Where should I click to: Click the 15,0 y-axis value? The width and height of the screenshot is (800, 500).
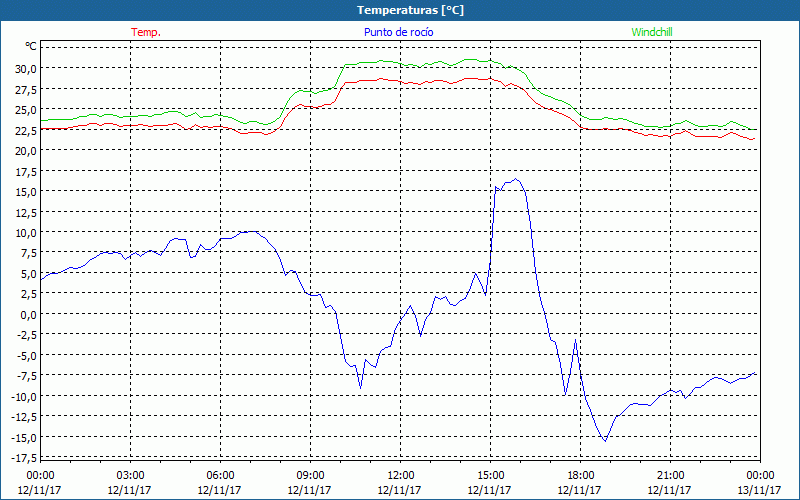25,192
